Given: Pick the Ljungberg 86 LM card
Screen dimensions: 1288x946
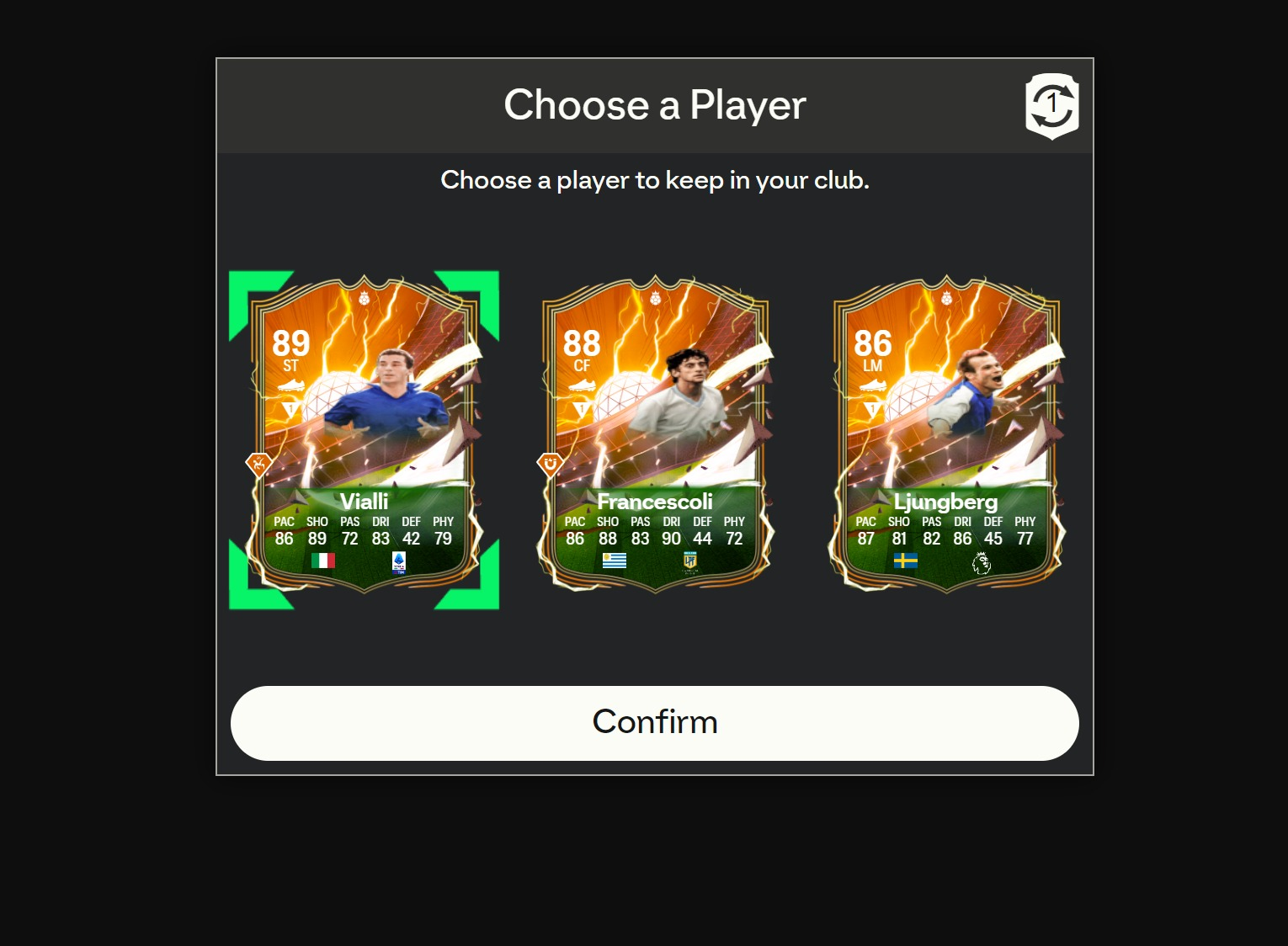Looking at the screenshot, I should tap(946, 435).
